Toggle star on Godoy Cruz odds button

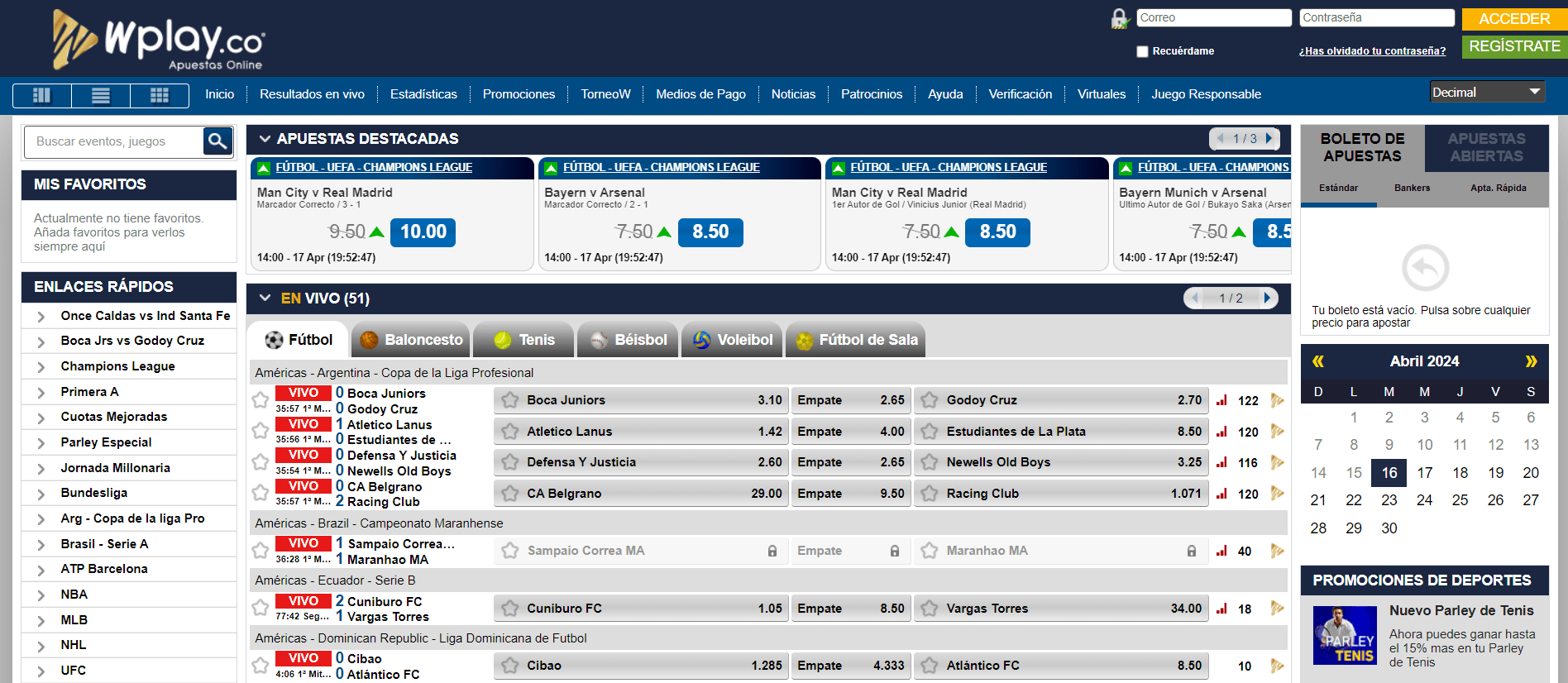930,400
